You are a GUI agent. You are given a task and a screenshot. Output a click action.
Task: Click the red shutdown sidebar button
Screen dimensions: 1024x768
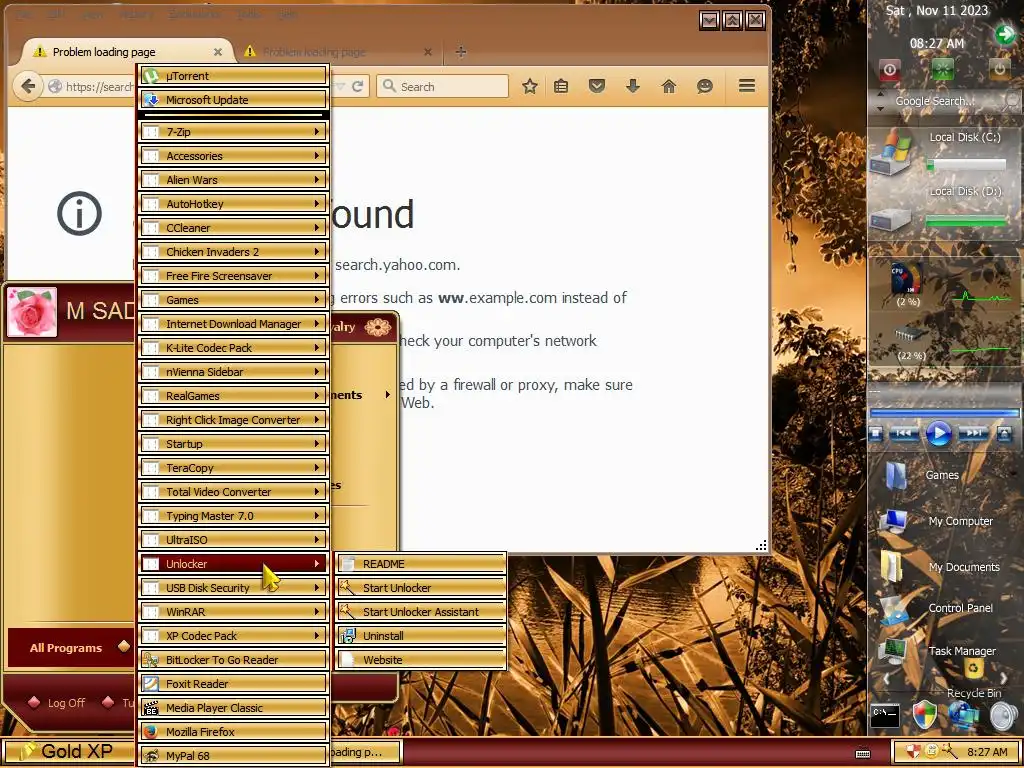(x=889, y=69)
